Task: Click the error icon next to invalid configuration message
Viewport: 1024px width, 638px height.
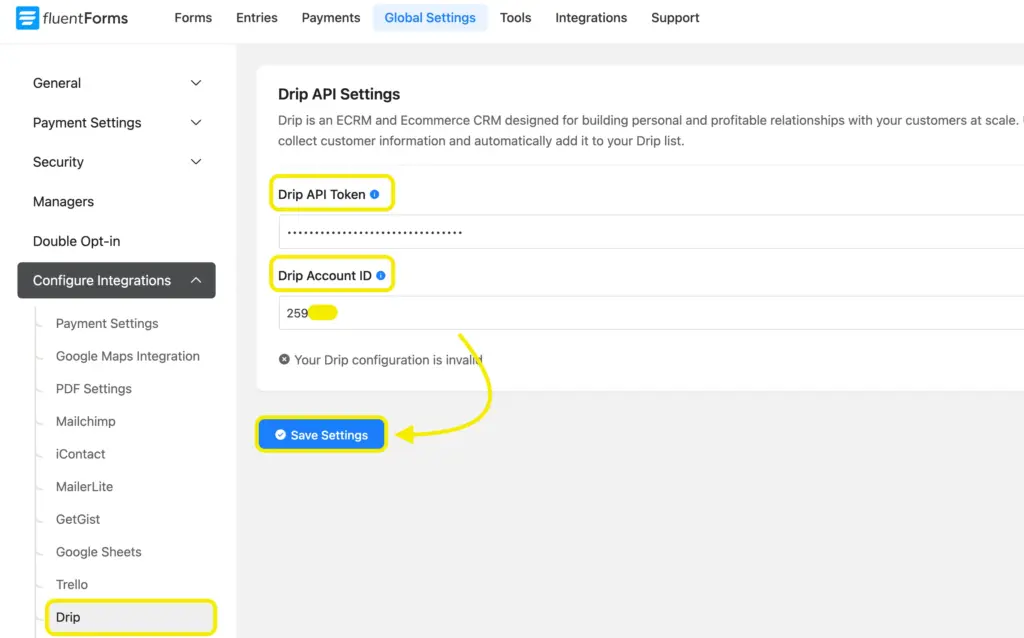Action: point(284,359)
